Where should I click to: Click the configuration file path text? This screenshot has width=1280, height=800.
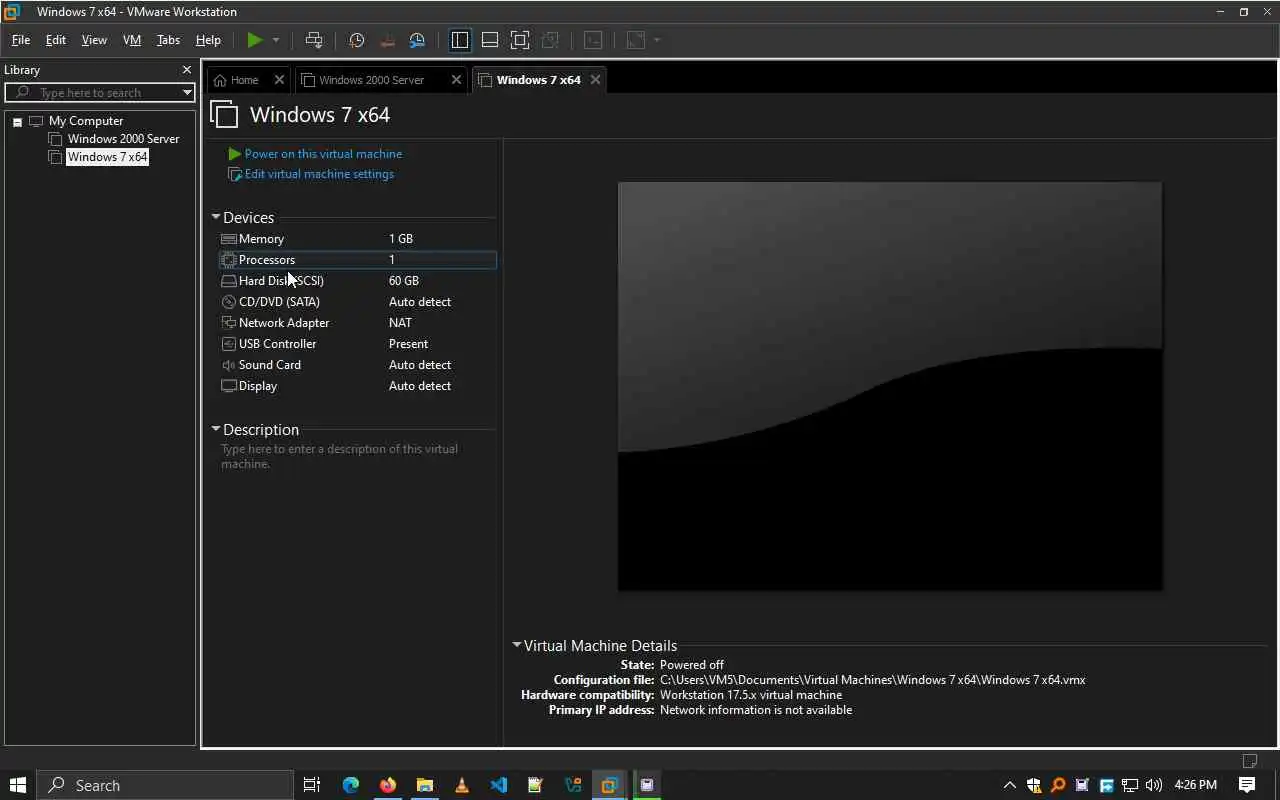point(872,680)
